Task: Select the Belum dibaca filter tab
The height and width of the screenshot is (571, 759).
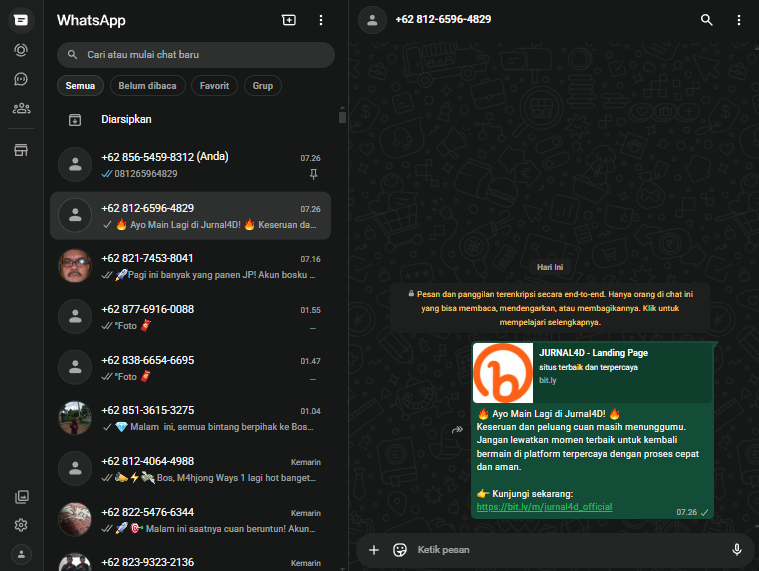Action: point(148,86)
